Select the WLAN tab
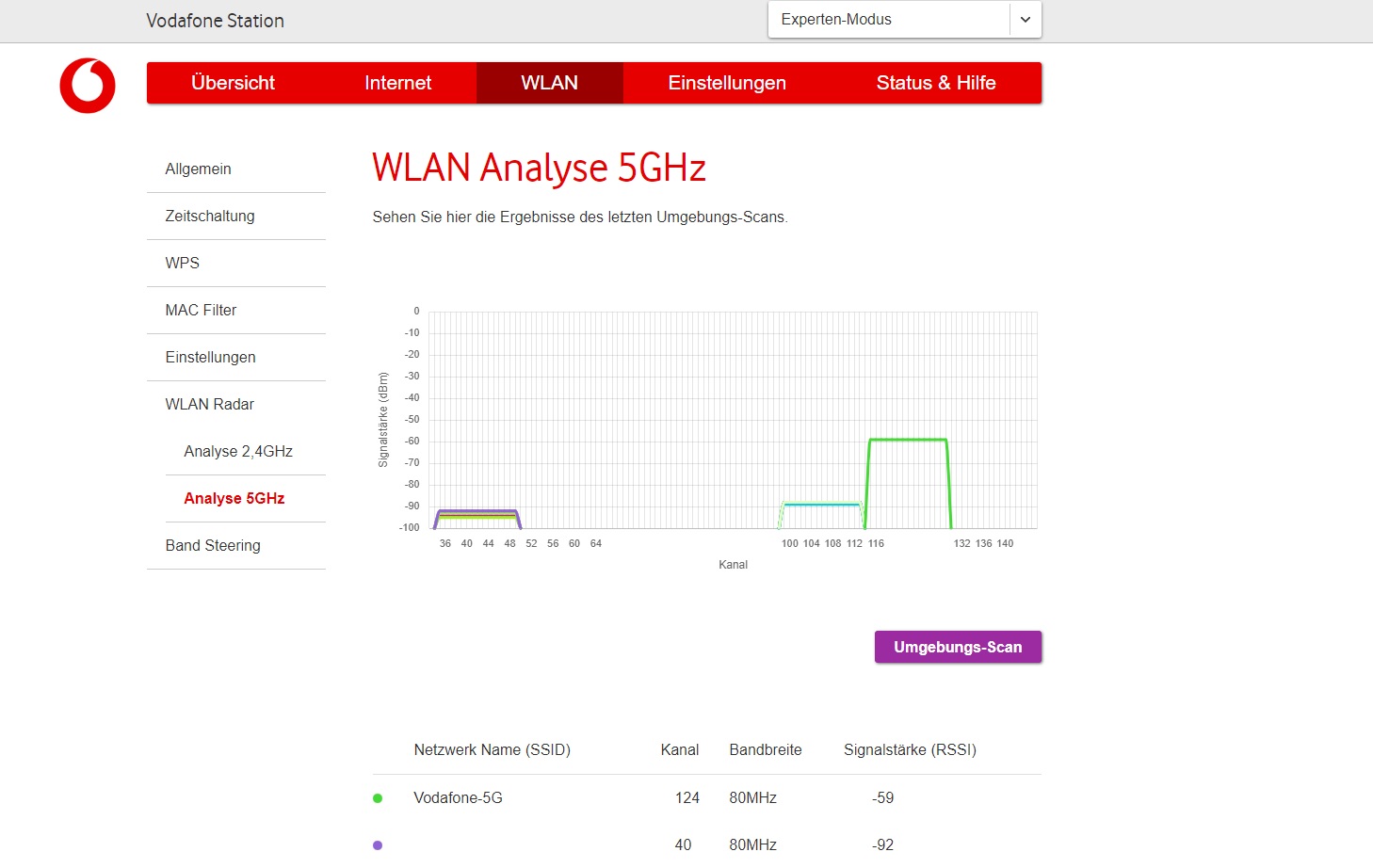The image size is (1373, 868). (x=550, y=83)
